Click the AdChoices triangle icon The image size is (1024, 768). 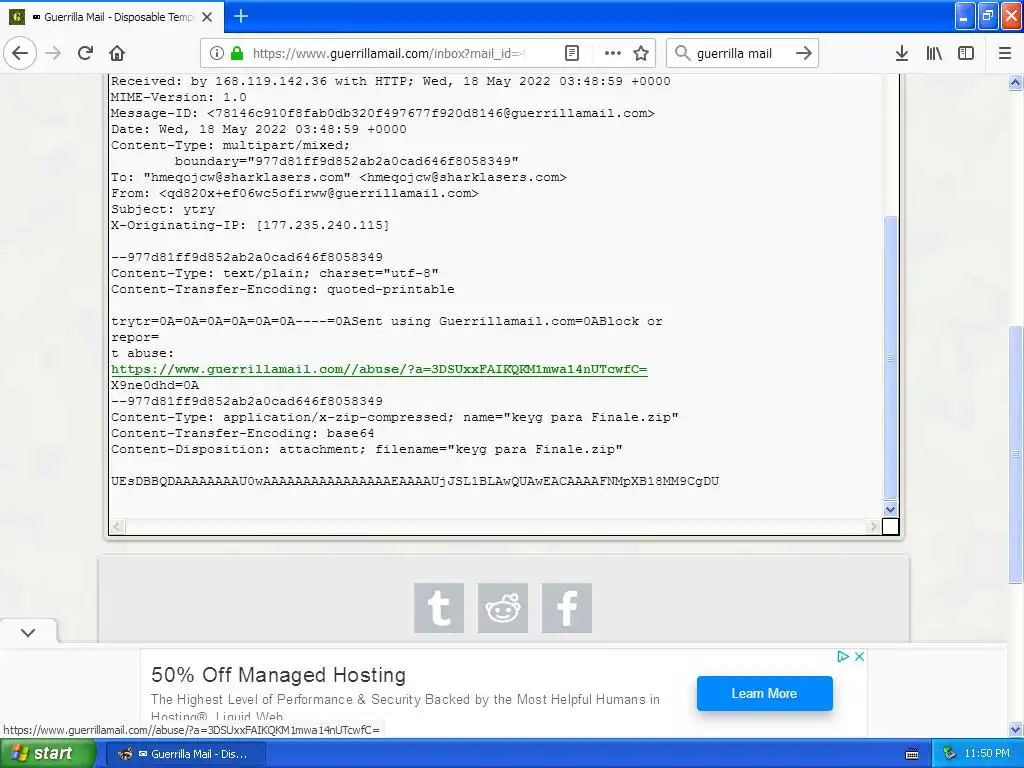click(x=843, y=656)
